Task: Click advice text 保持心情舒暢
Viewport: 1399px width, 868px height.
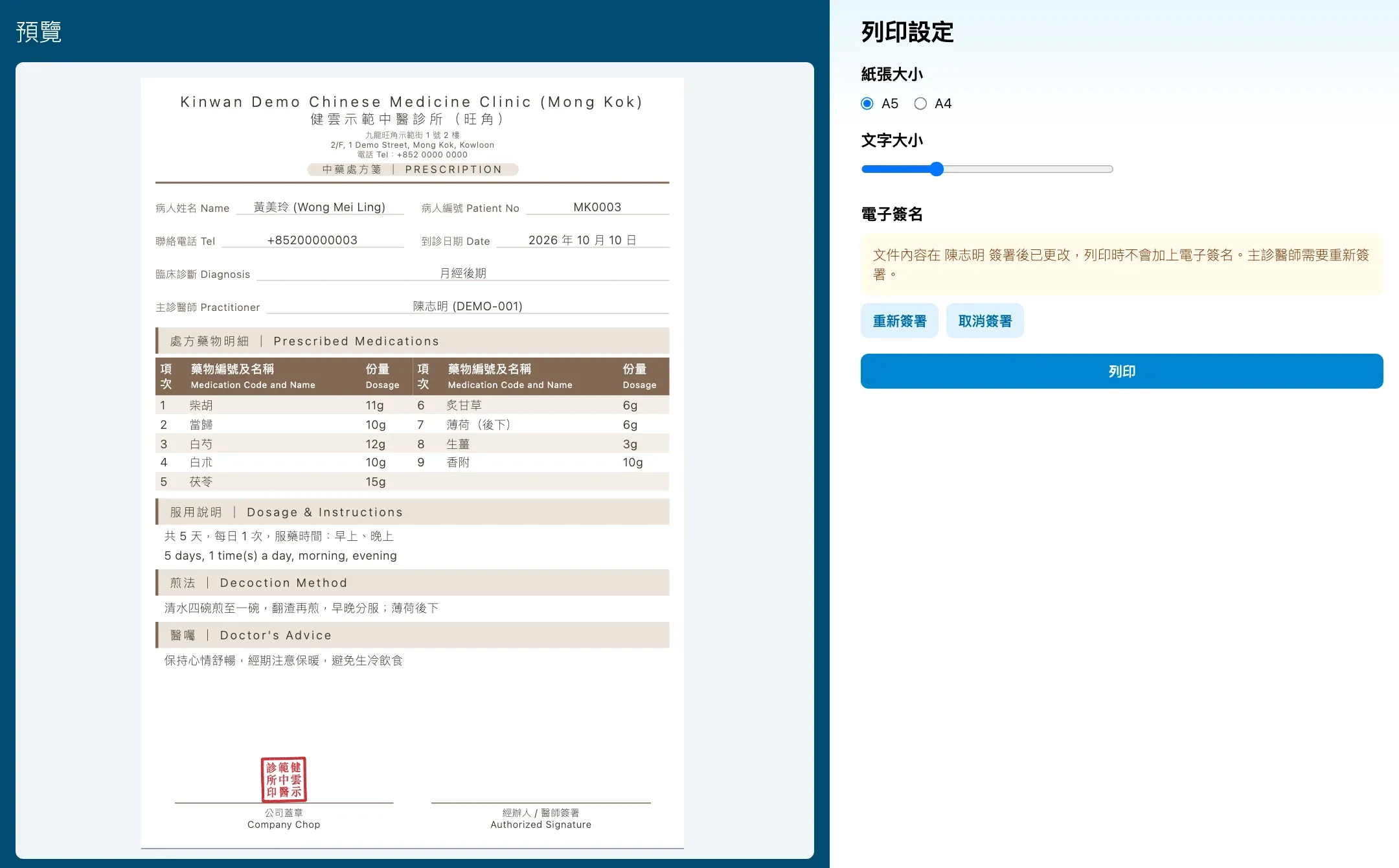Action: 199,660
